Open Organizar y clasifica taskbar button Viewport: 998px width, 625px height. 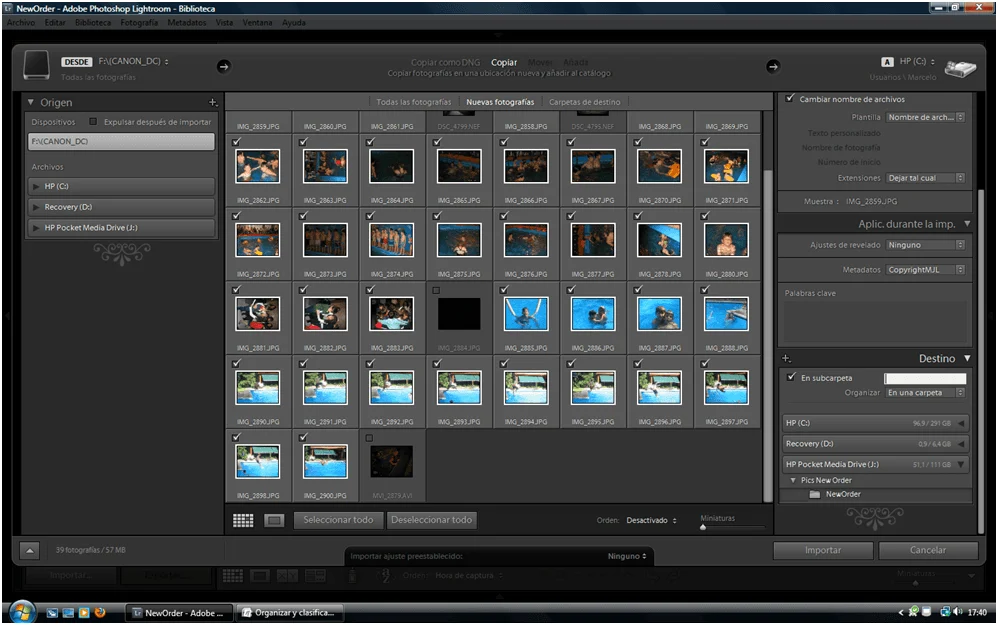click(290, 613)
